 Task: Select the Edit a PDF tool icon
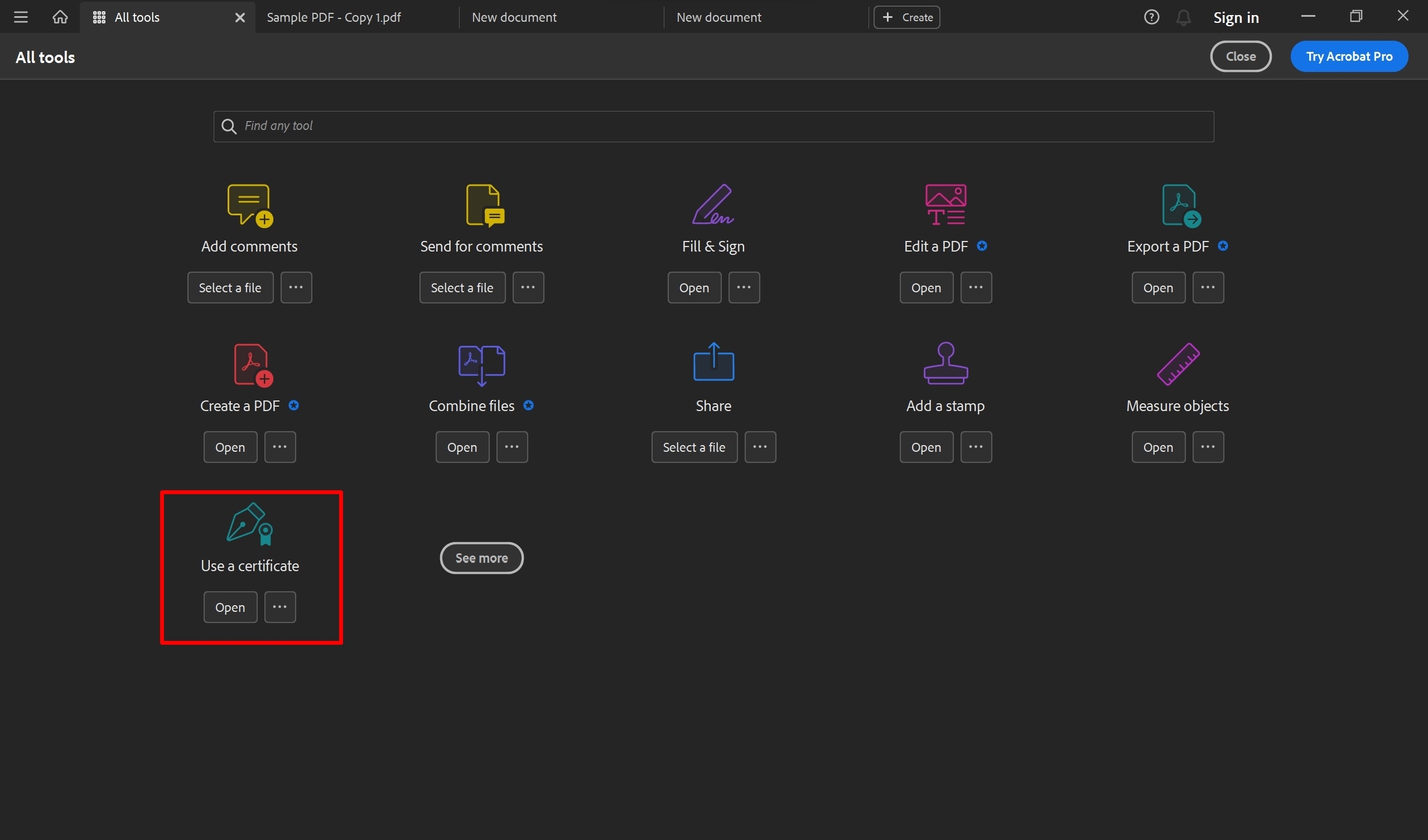(x=944, y=205)
